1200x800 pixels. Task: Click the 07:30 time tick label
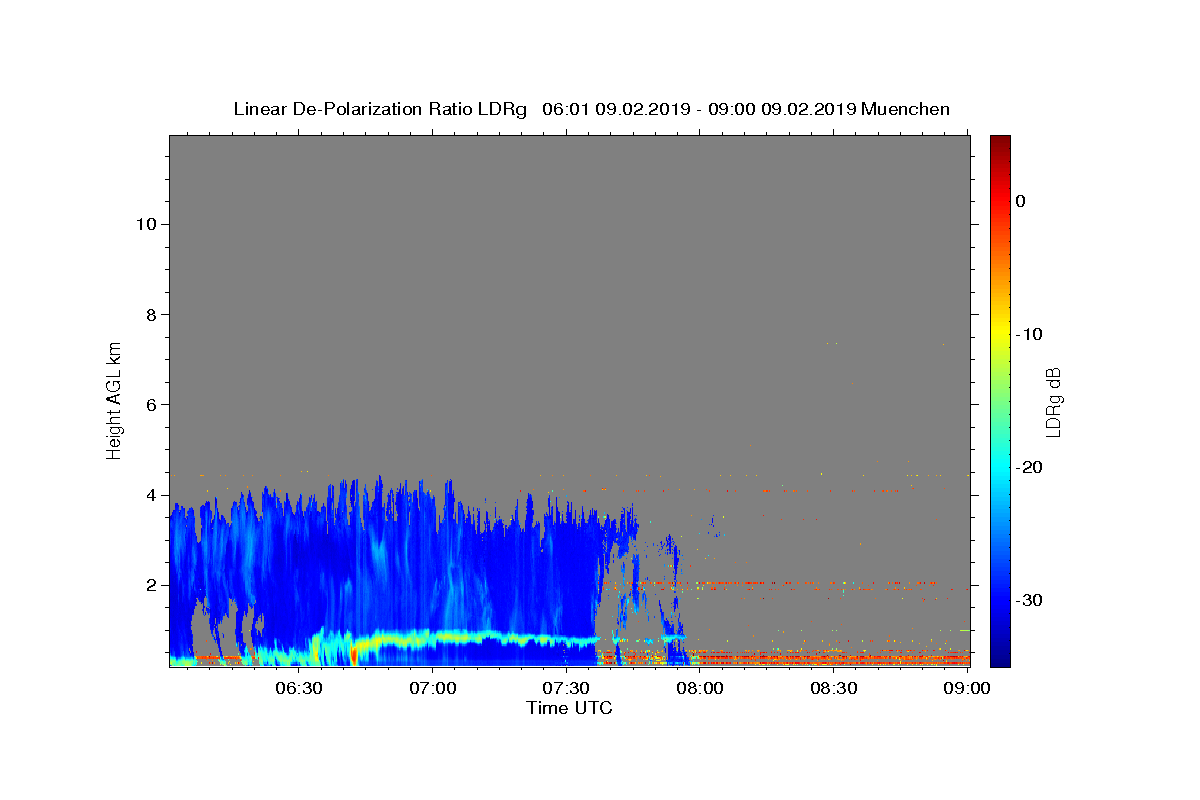click(x=566, y=688)
